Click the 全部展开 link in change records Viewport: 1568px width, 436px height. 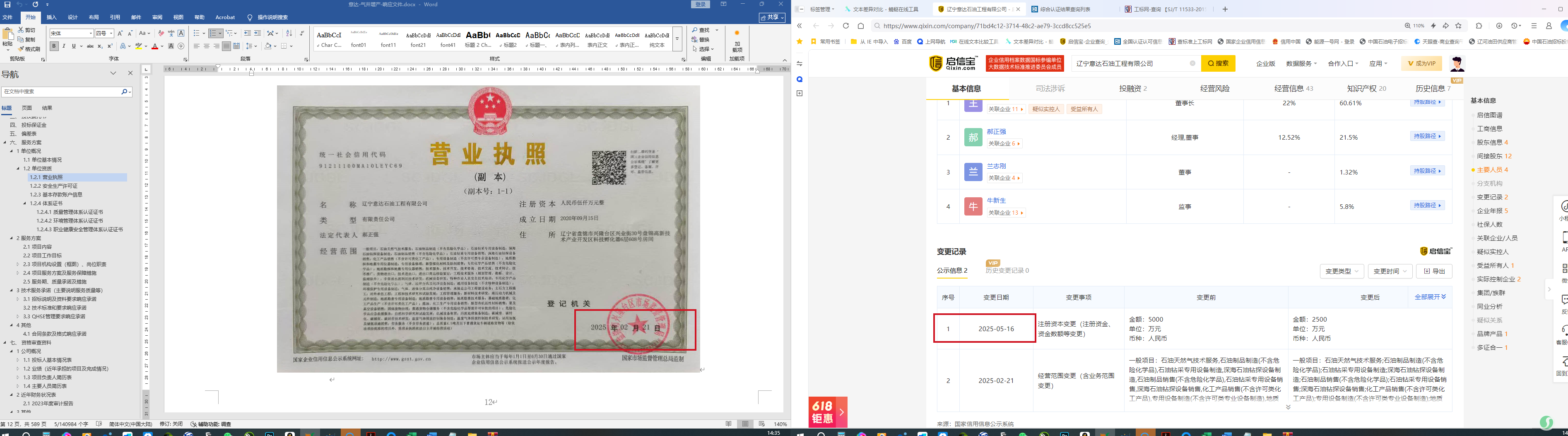(1430, 297)
